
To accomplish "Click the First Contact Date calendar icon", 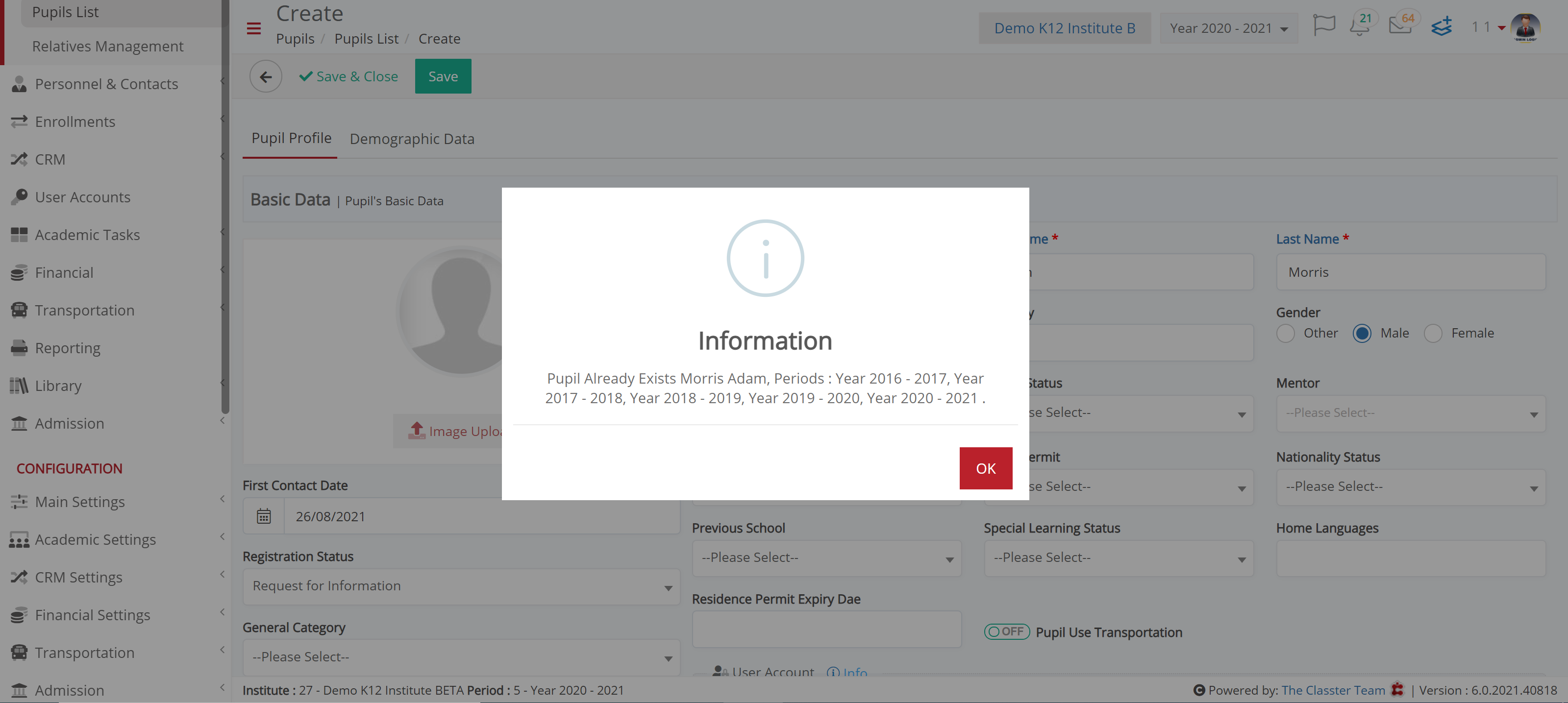I will pos(264,516).
